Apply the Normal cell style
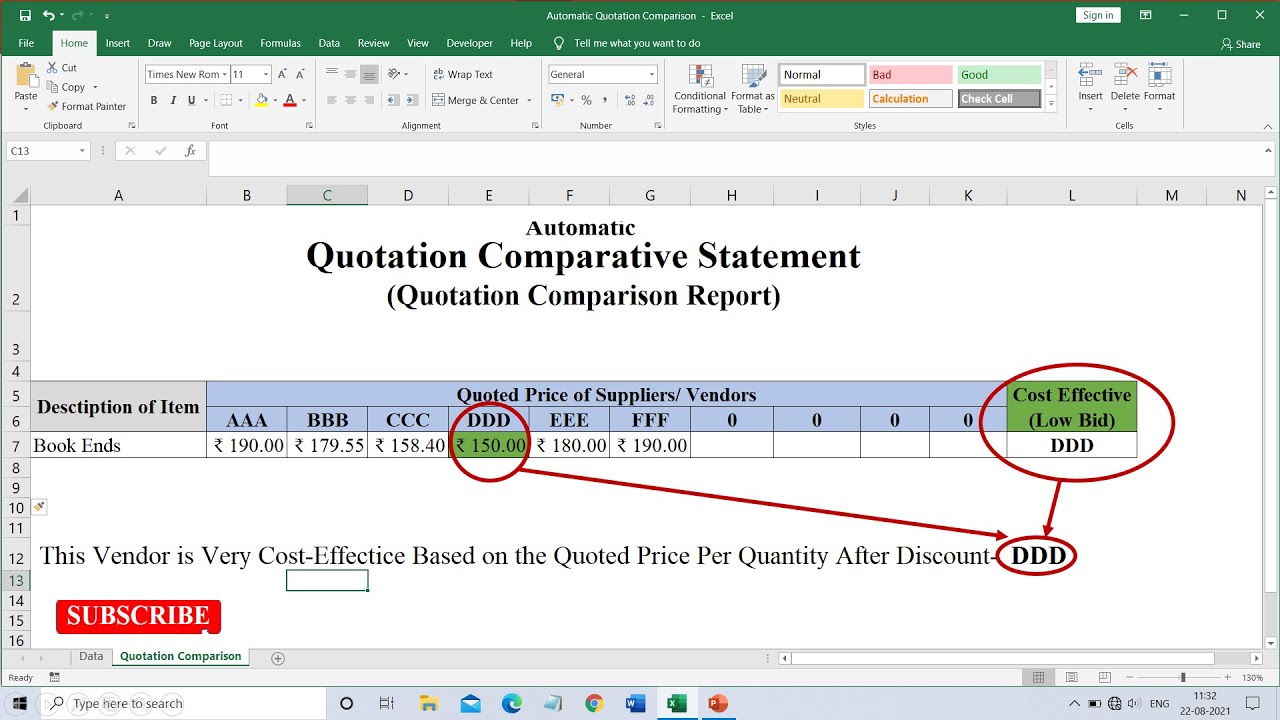The width and height of the screenshot is (1280, 720). tap(822, 75)
